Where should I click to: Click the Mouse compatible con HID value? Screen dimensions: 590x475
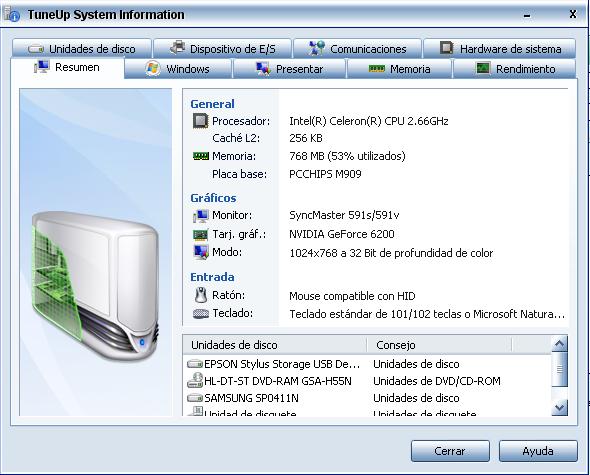(352, 296)
